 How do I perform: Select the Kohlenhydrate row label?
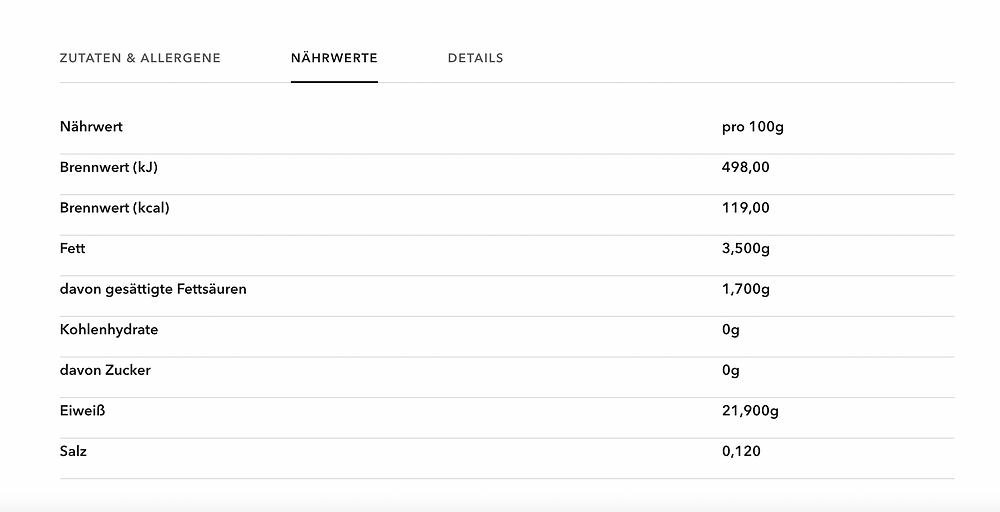109,330
